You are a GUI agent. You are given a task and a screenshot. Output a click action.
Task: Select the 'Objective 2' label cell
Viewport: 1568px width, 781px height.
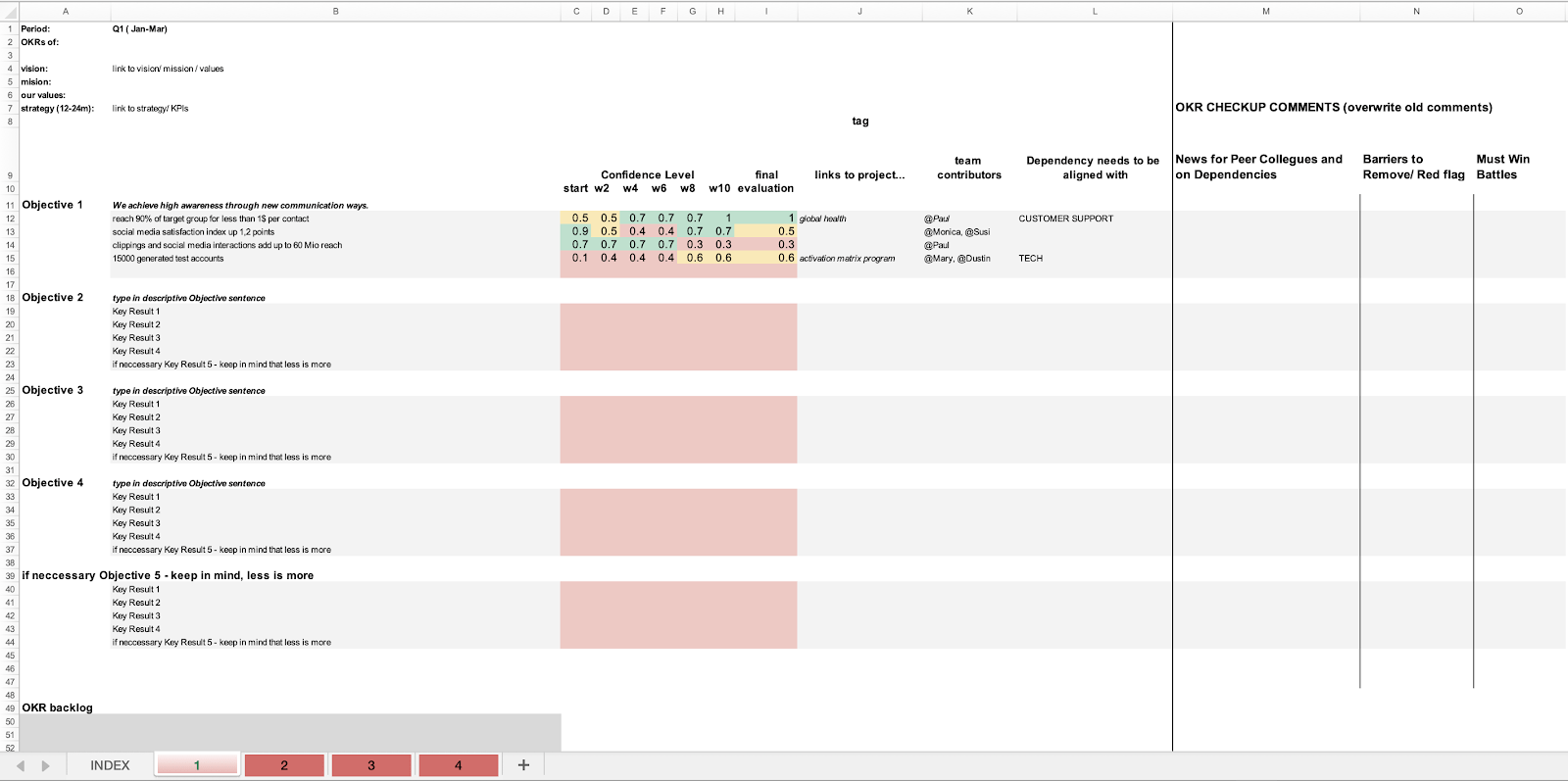[53, 298]
